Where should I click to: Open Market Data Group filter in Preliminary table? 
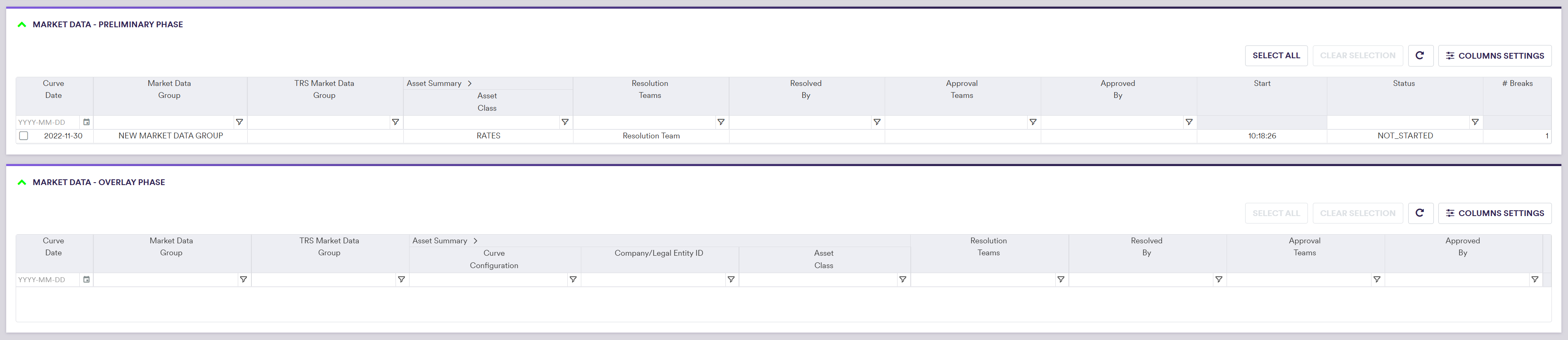[x=239, y=122]
